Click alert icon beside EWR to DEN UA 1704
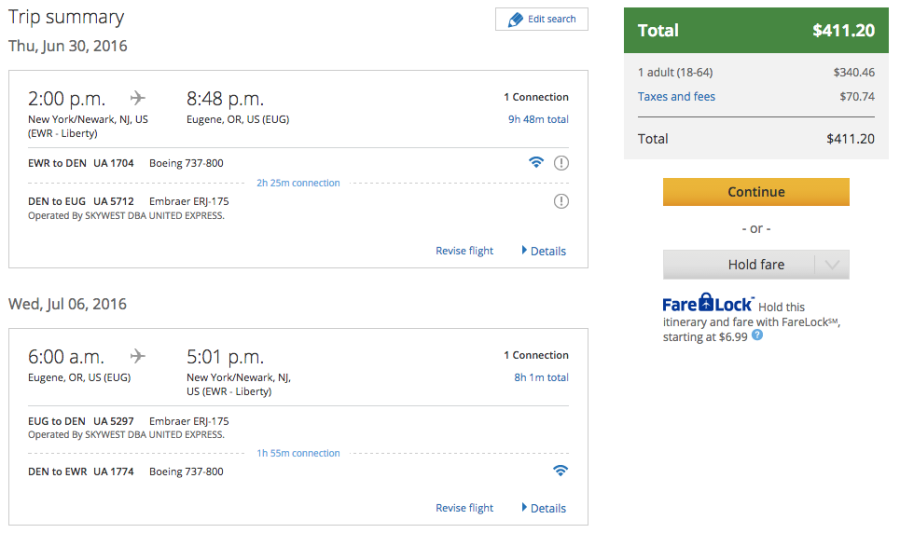 [x=561, y=162]
